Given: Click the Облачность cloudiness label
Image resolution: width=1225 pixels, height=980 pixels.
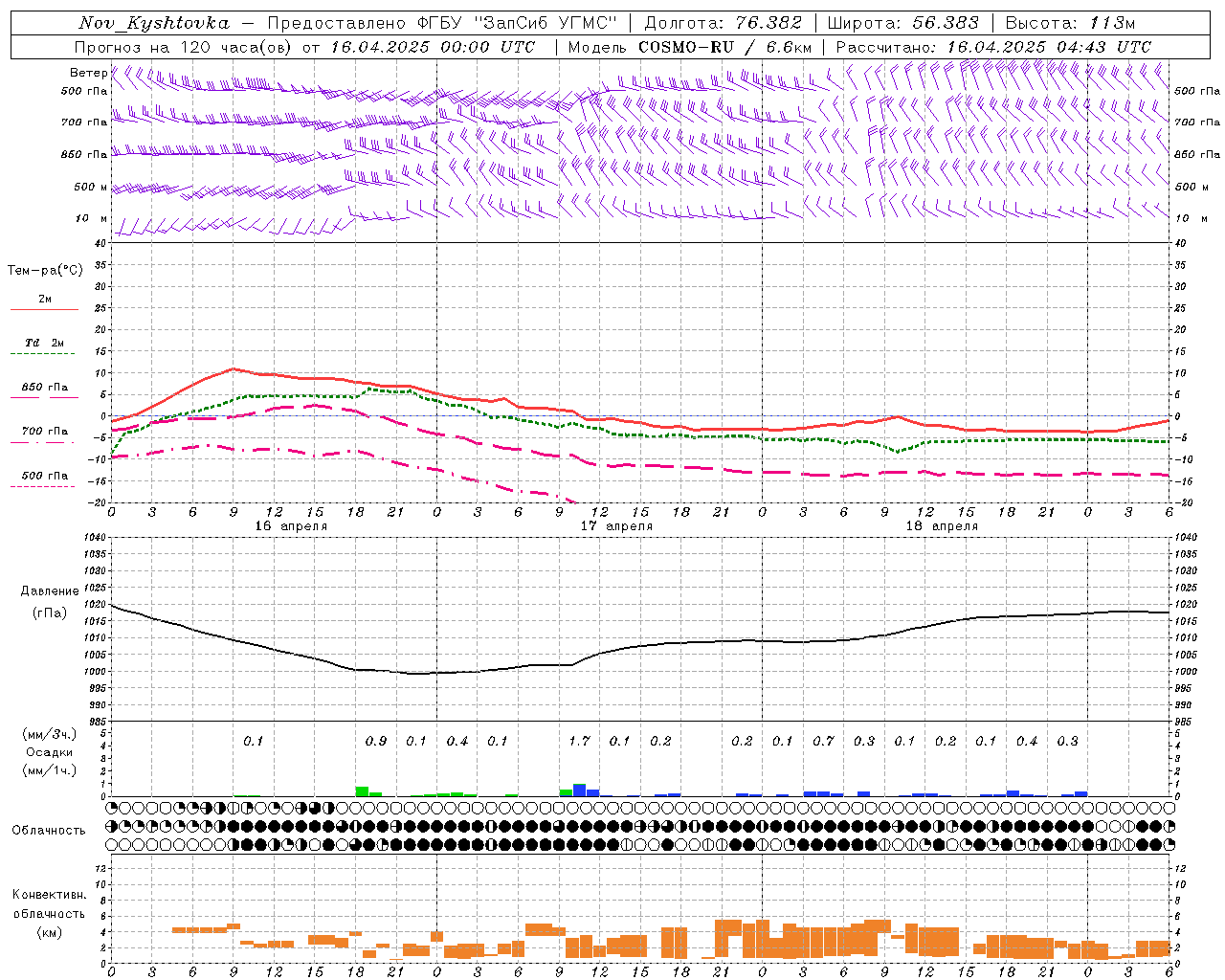Looking at the screenshot, I should pyautogui.click(x=49, y=830).
